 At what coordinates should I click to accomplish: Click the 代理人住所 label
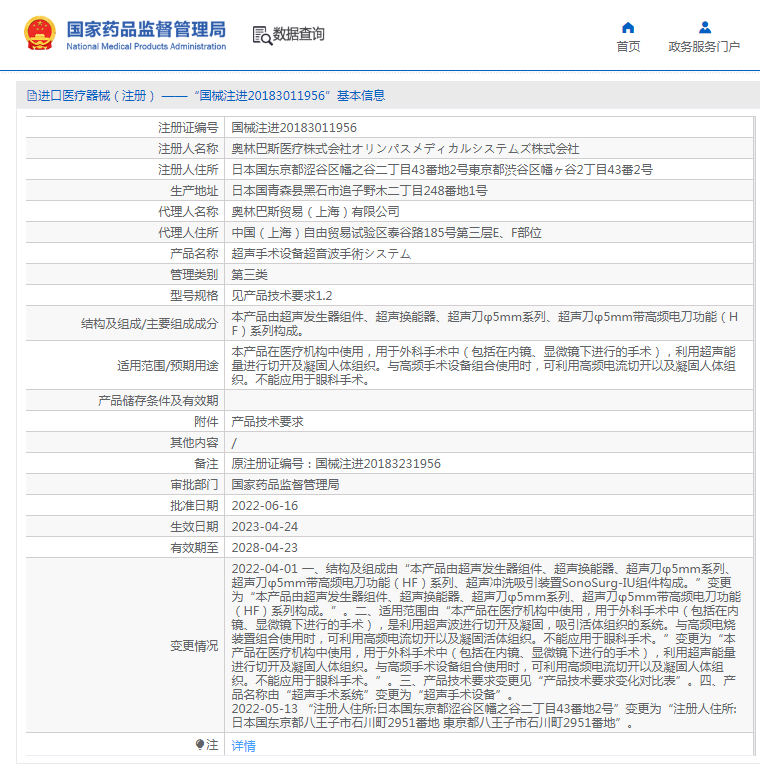(x=188, y=233)
